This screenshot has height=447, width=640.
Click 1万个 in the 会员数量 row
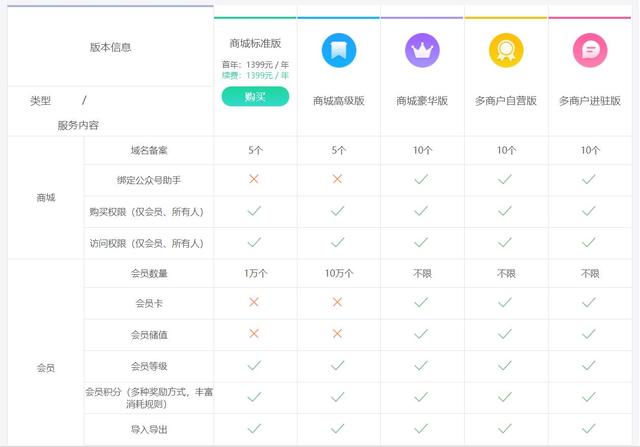click(x=256, y=274)
